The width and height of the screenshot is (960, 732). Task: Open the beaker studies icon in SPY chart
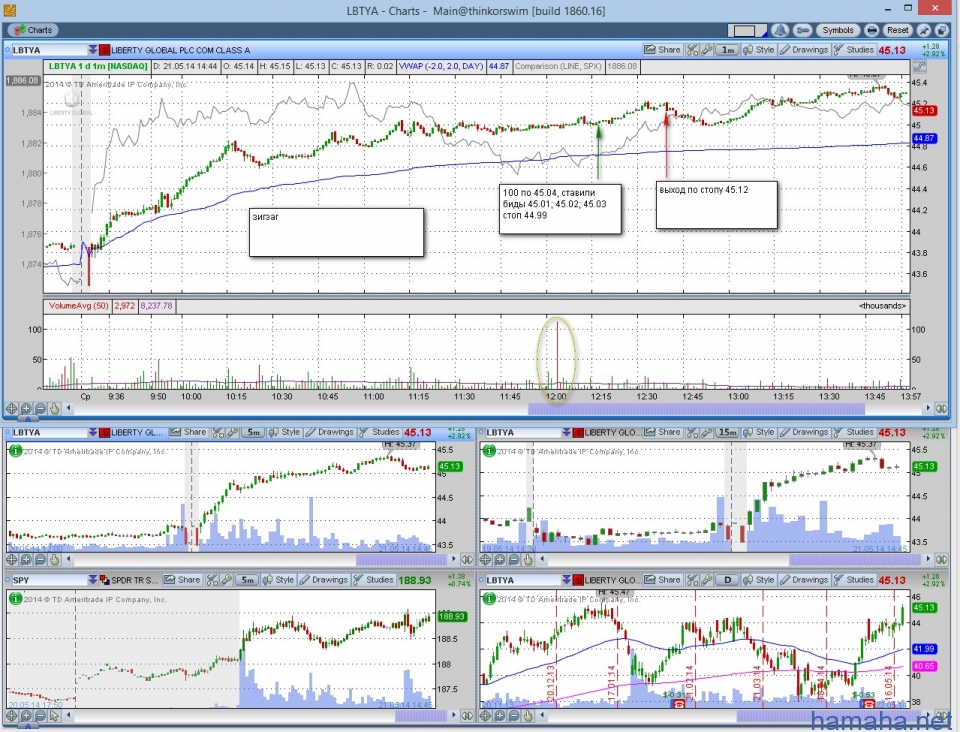[x=212, y=580]
